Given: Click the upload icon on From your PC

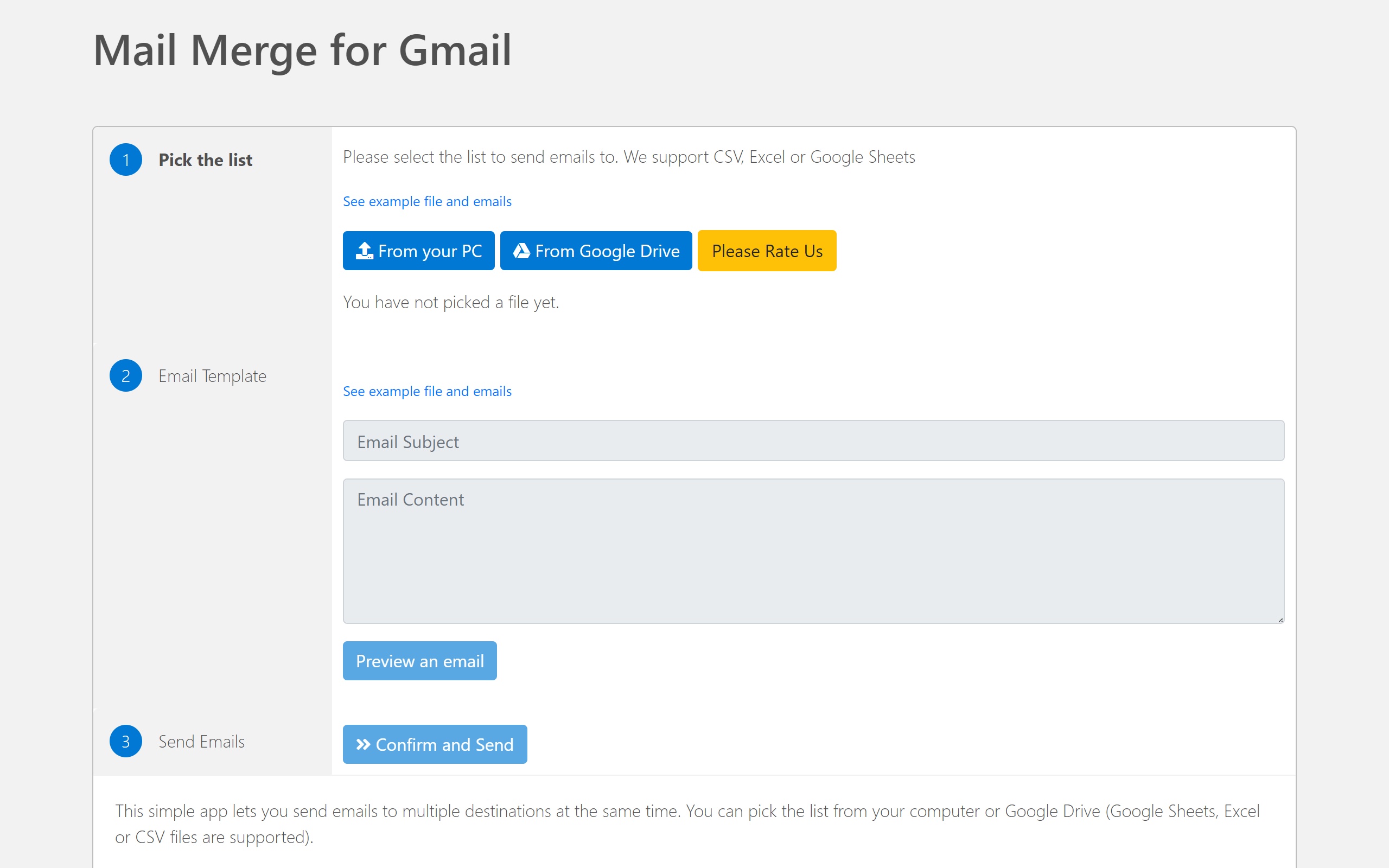Looking at the screenshot, I should coord(365,251).
